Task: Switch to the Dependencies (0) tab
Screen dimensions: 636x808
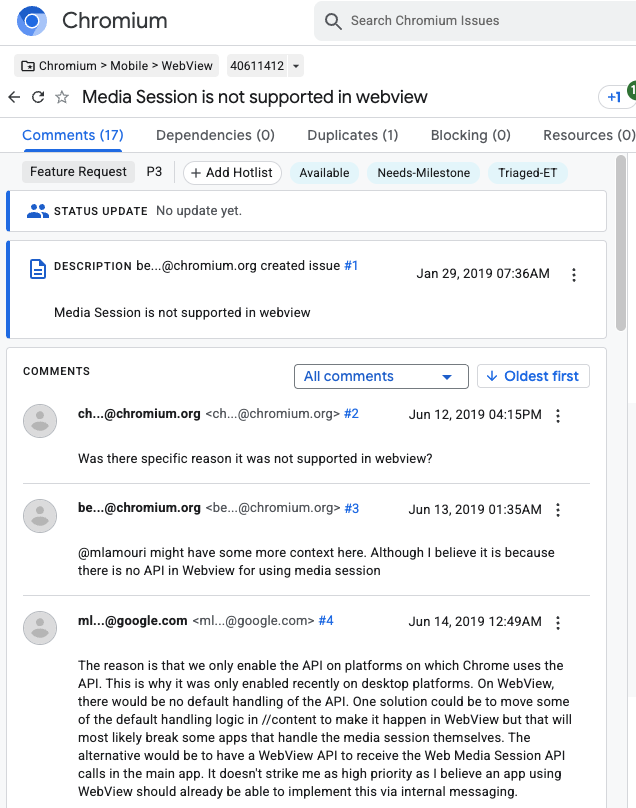Action: click(215, 135)
